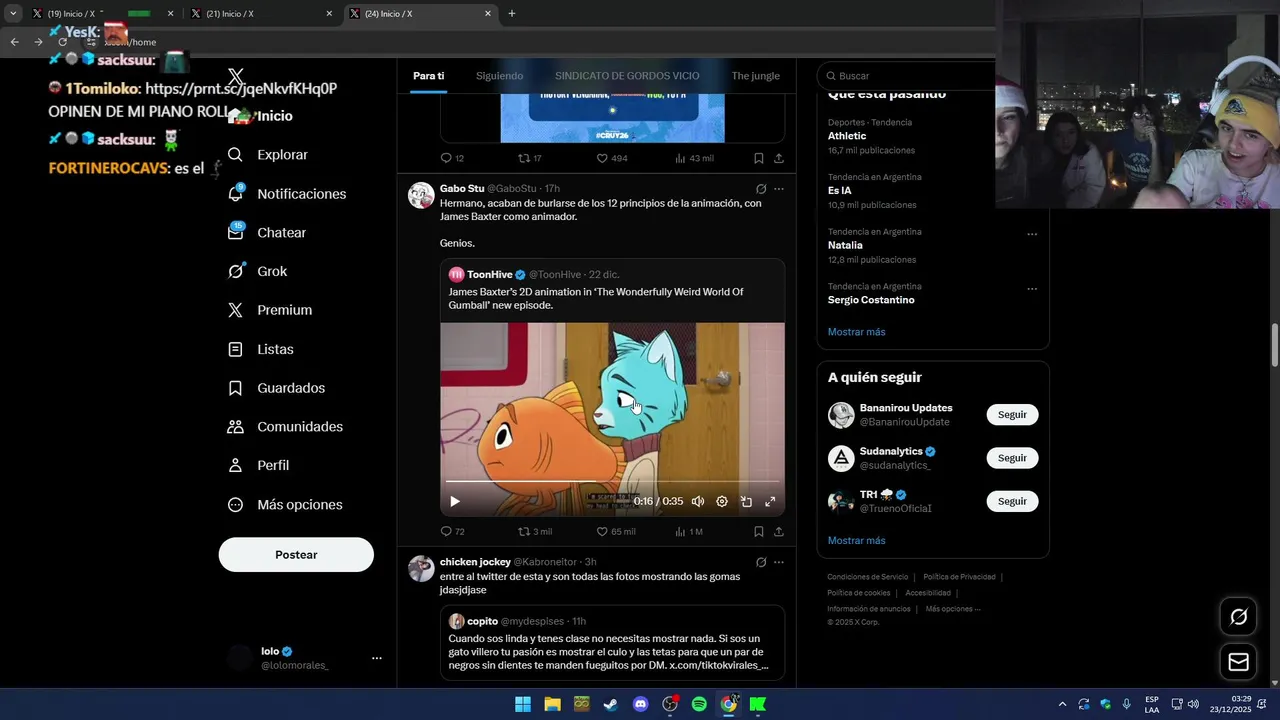The image size is (1280, 720).
Task: Click page vertical scrollbar thumb
Action: click(1274, 346)
